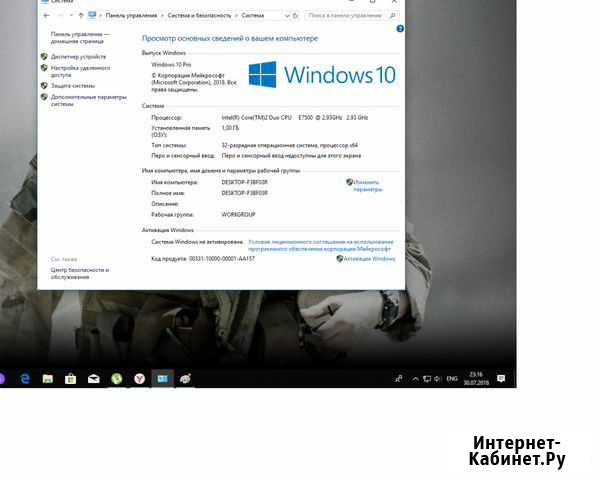Open Диспетчер устройств in the sidebar
The height and width of the screenshot is (480, 600).
point(77,57)
